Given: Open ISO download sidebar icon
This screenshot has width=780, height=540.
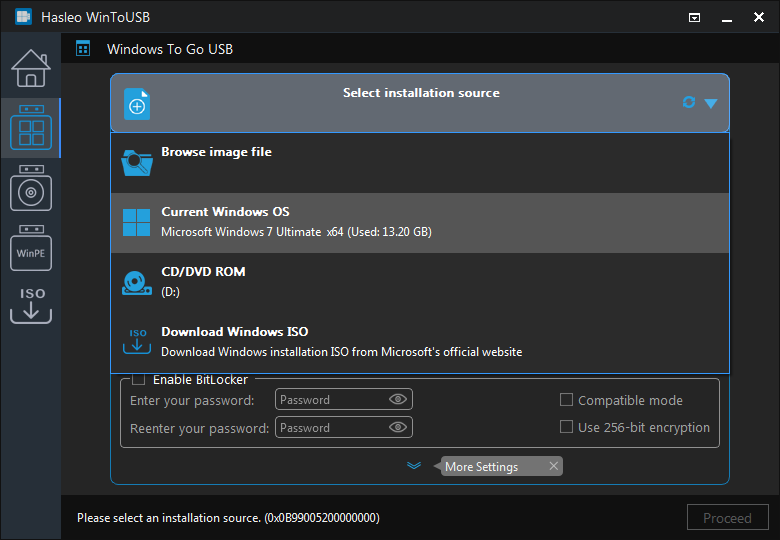Looking at the screenshot, I should pos(31,305).
